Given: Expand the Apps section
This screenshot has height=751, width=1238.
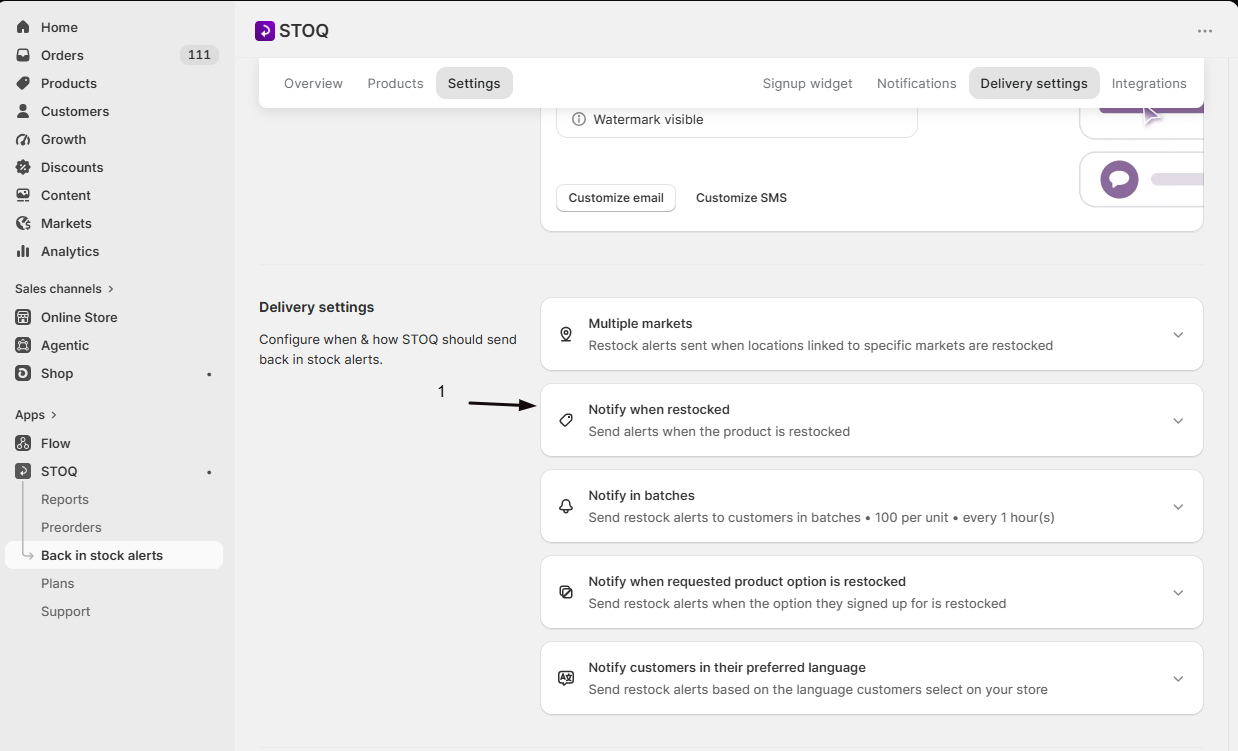Looking at the screenshot, I should [36, 415].
